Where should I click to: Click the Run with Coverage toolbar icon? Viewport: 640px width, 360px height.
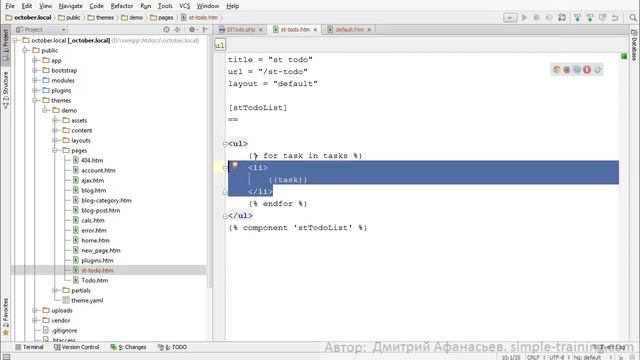pyautogui.click(x=549, y=18)
